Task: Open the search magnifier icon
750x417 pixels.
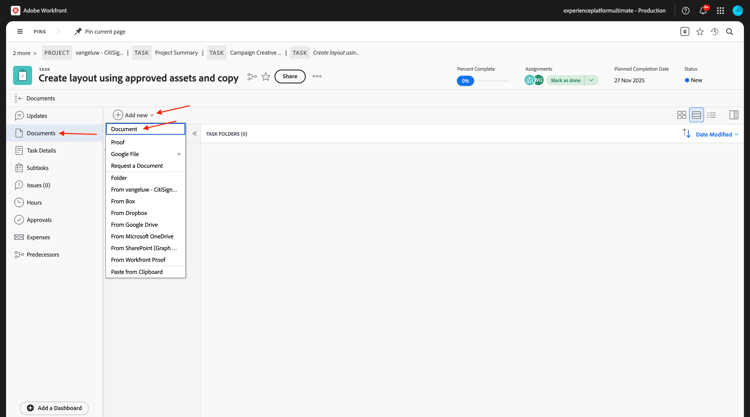Action: 729,32
